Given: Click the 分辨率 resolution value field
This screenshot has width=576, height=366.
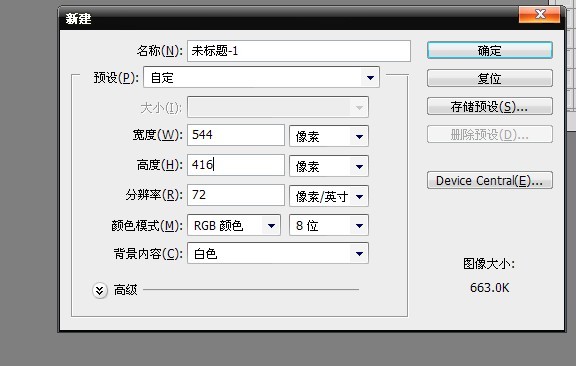Looking at the screenshot, I should [x=236, y=195].
